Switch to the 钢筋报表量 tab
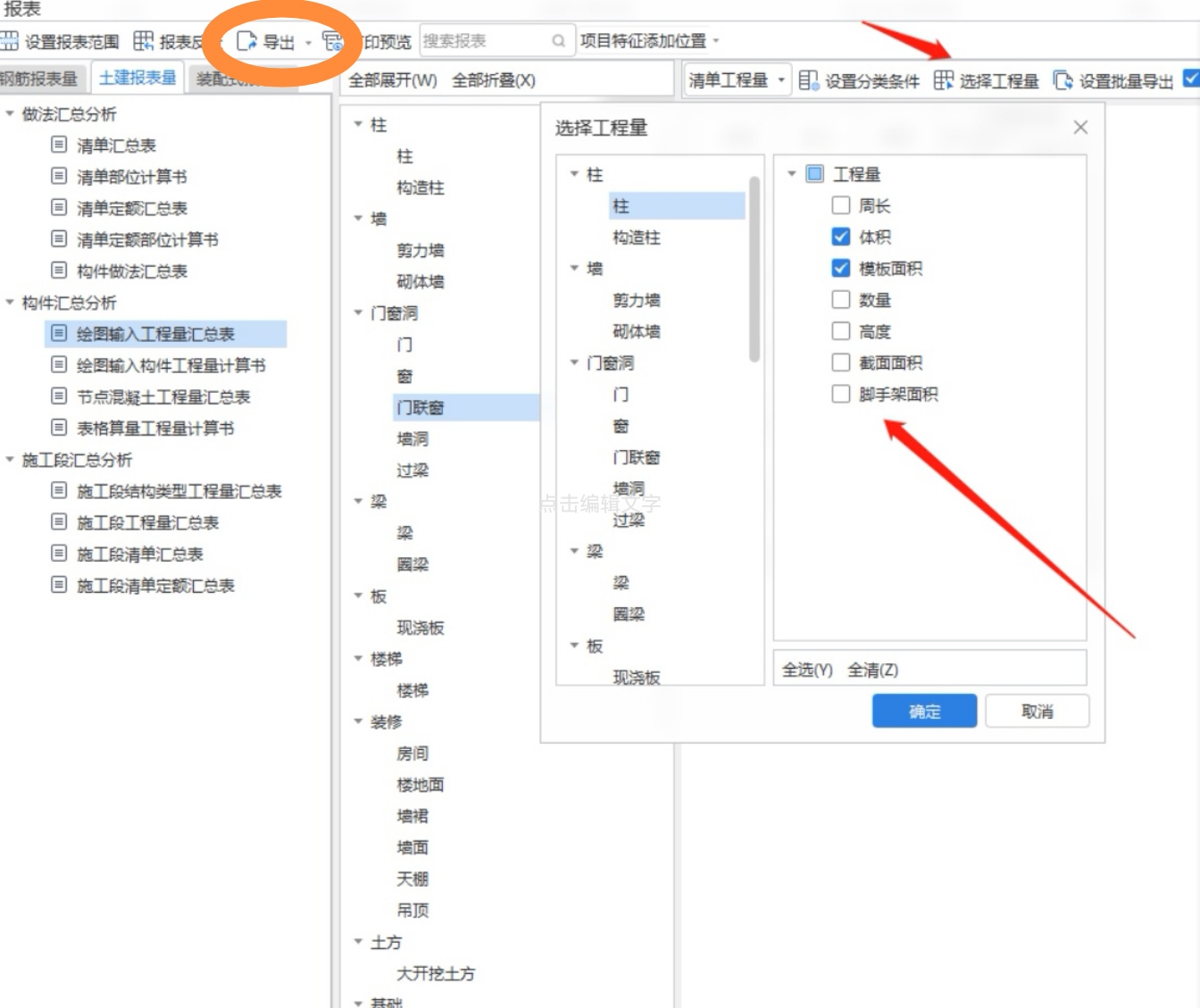 (39, 79)
